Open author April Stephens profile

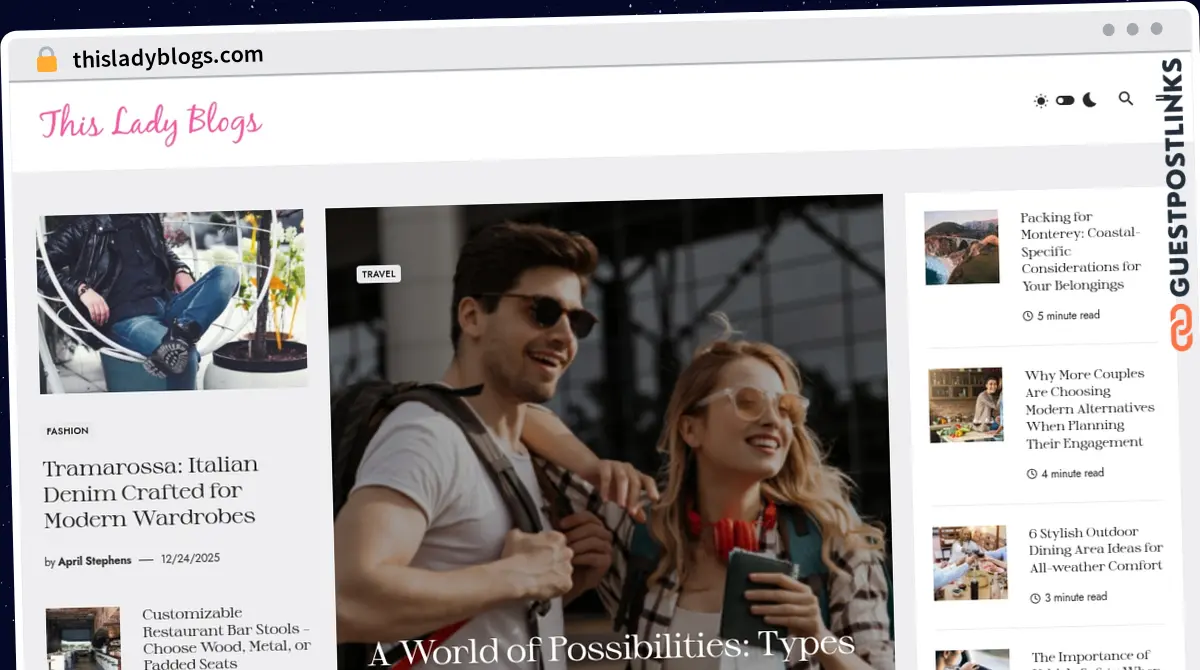coord(94,561)
